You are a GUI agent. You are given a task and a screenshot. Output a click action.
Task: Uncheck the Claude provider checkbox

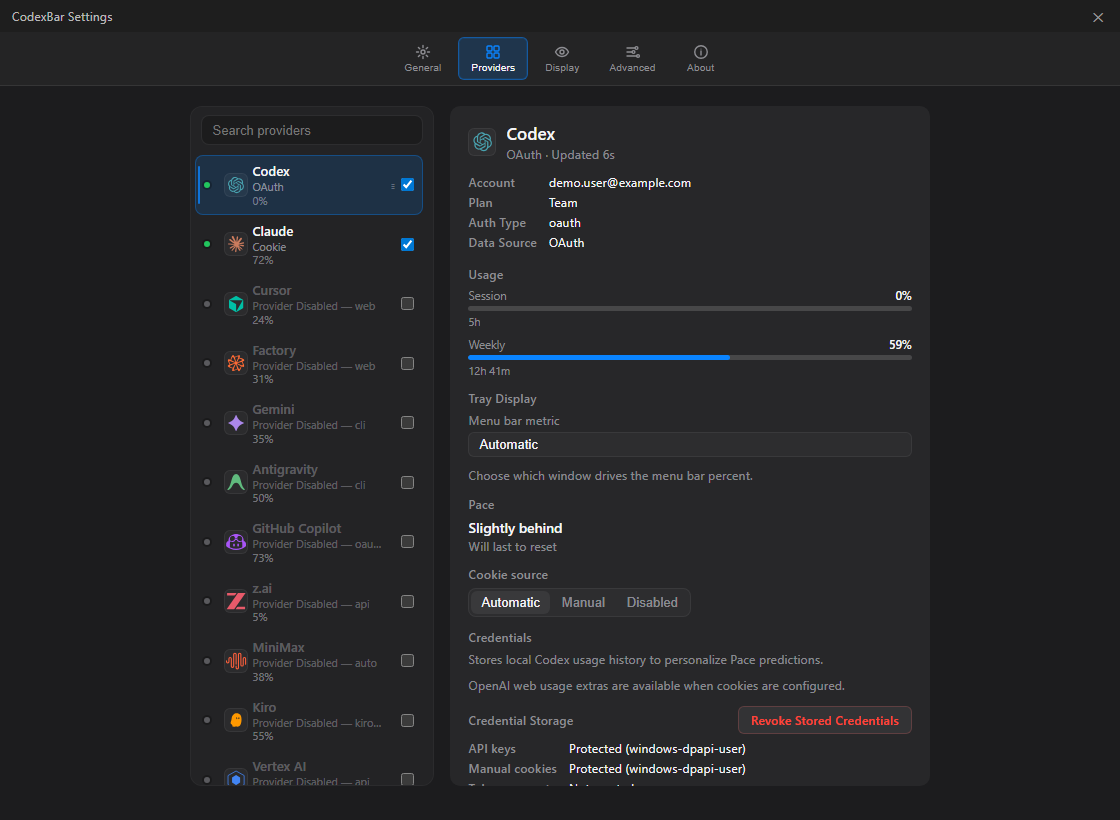pyautogui.click(x=407, y=244)
